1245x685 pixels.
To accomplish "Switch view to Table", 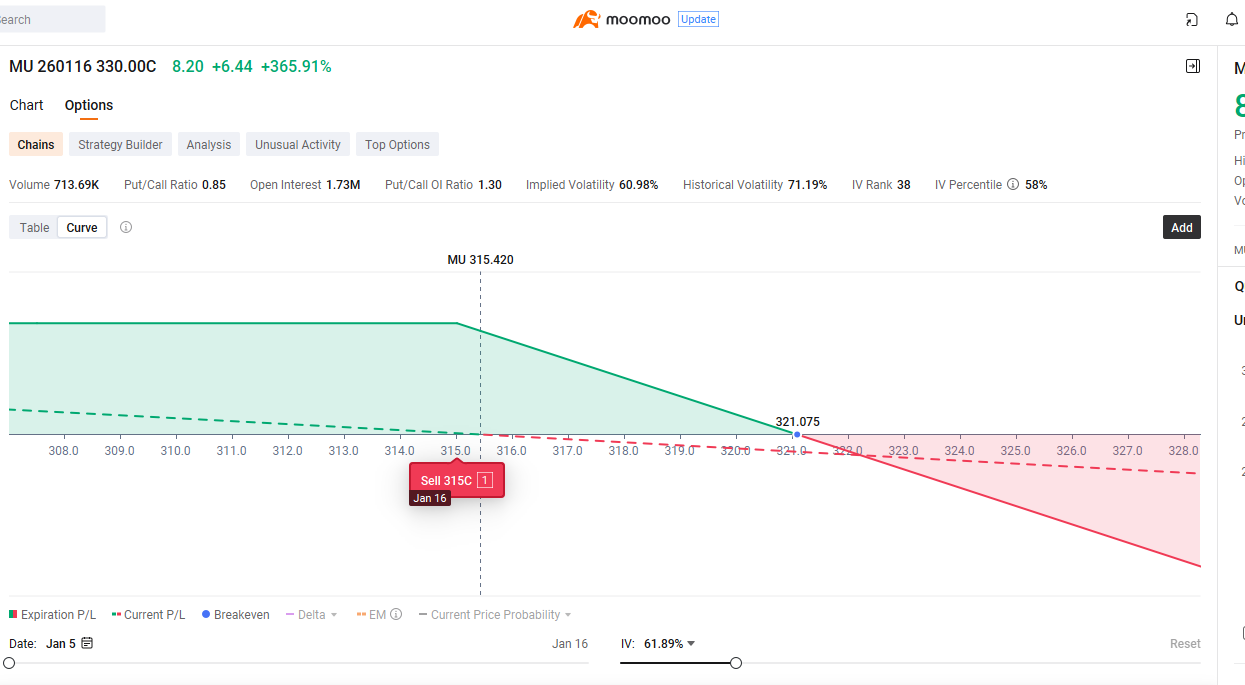I will [x=34, y=227].
